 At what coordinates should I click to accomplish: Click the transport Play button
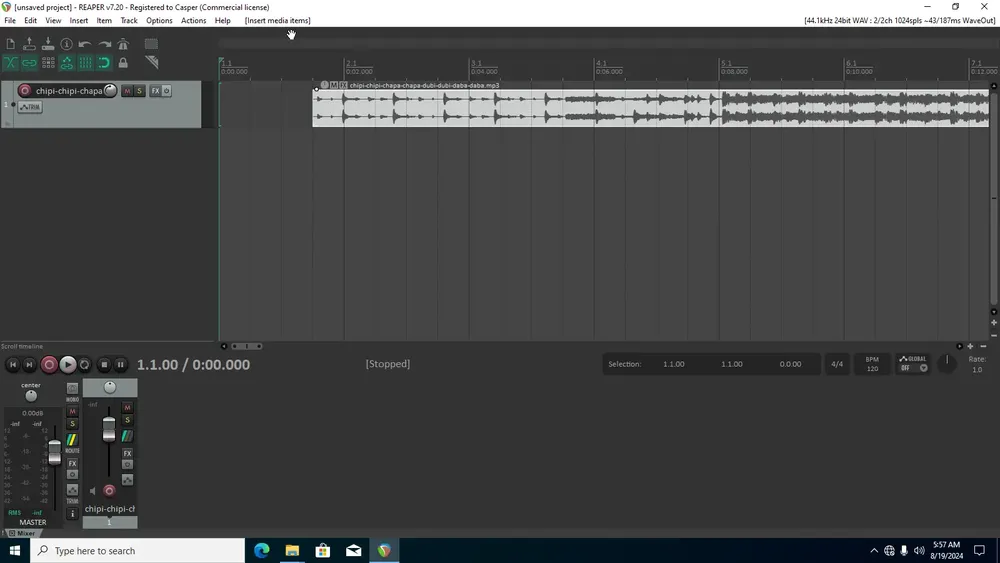(x=67, y=365)
